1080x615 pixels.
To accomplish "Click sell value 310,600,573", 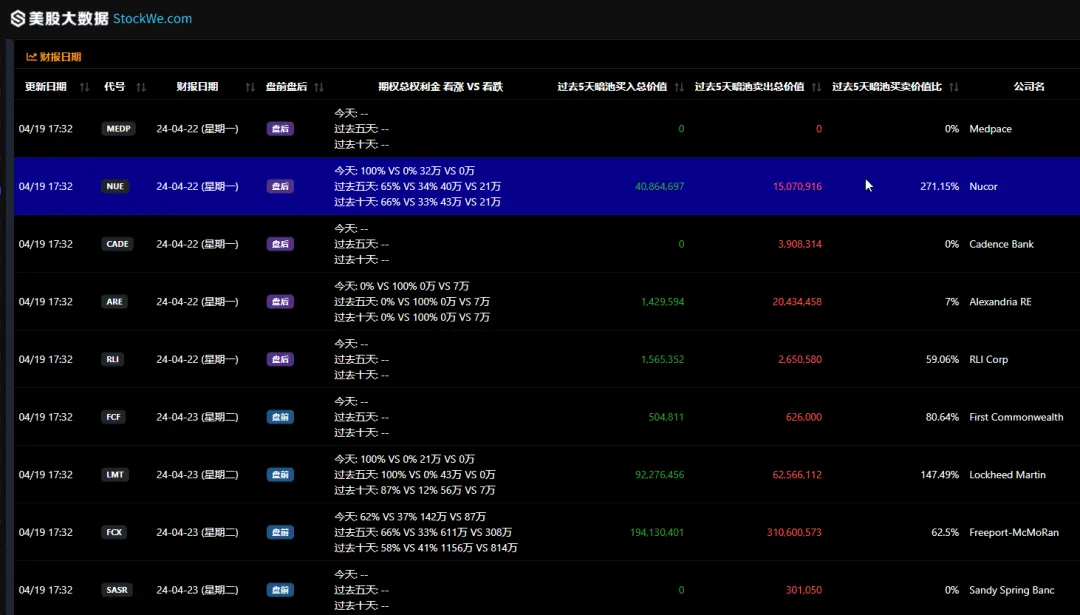I will click(794, 532).
